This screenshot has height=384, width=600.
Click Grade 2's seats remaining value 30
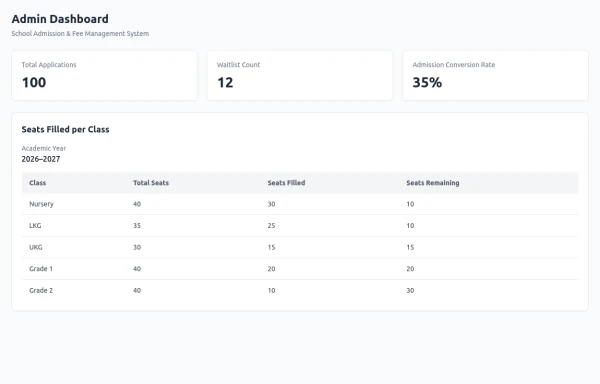point(410,291)
